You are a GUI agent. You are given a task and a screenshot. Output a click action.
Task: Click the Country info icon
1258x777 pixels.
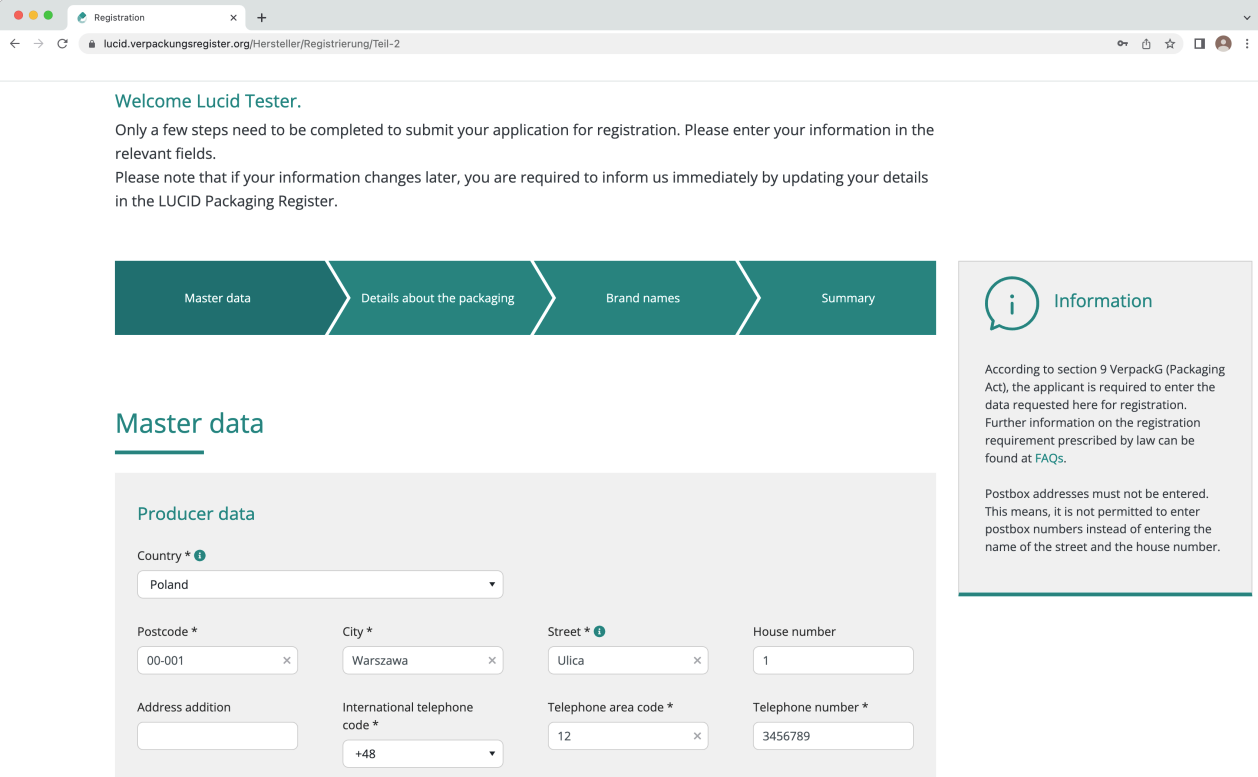(200, 556)
